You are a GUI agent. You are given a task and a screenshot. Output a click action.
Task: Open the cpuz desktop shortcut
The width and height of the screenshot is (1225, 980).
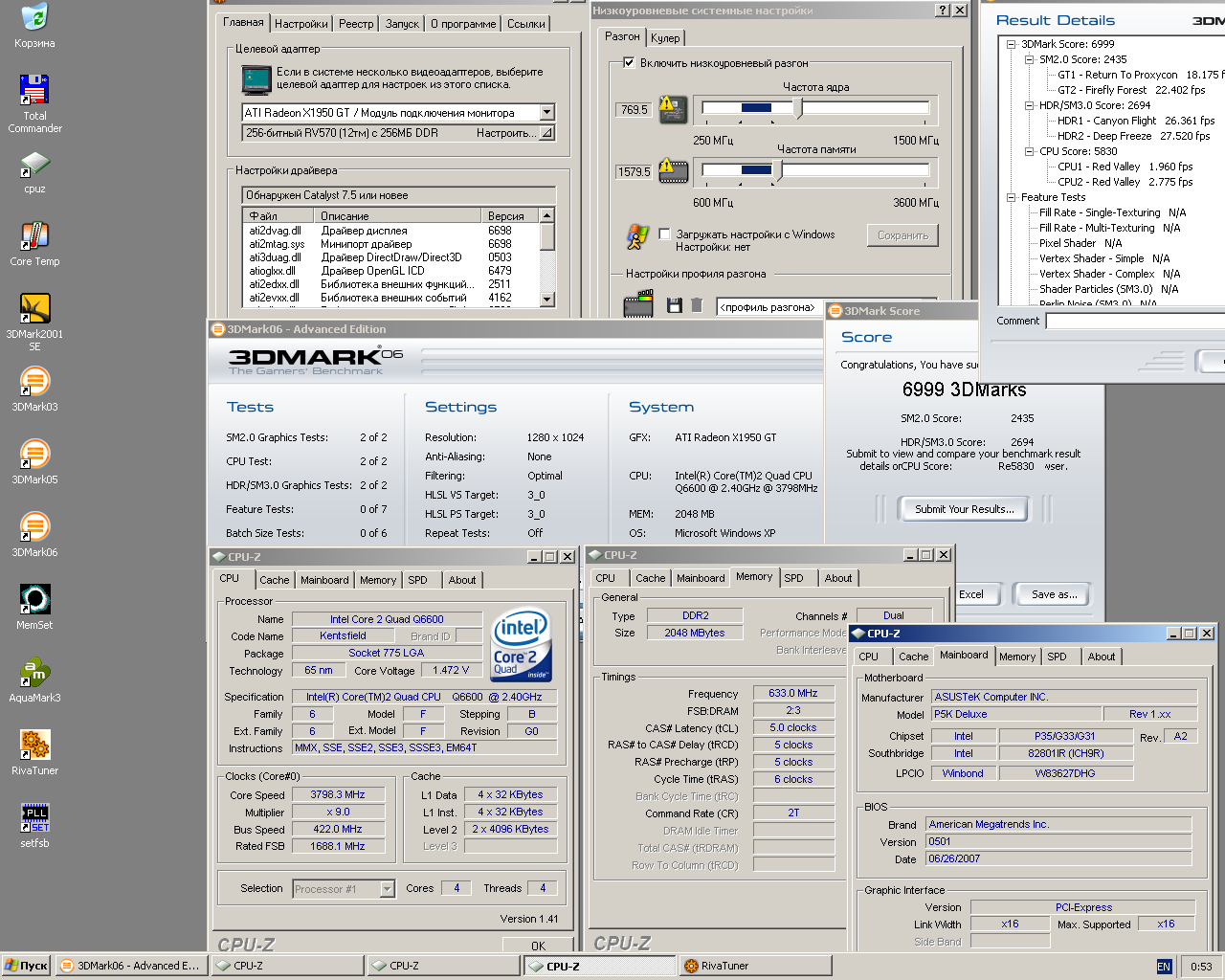pos(34,172)
